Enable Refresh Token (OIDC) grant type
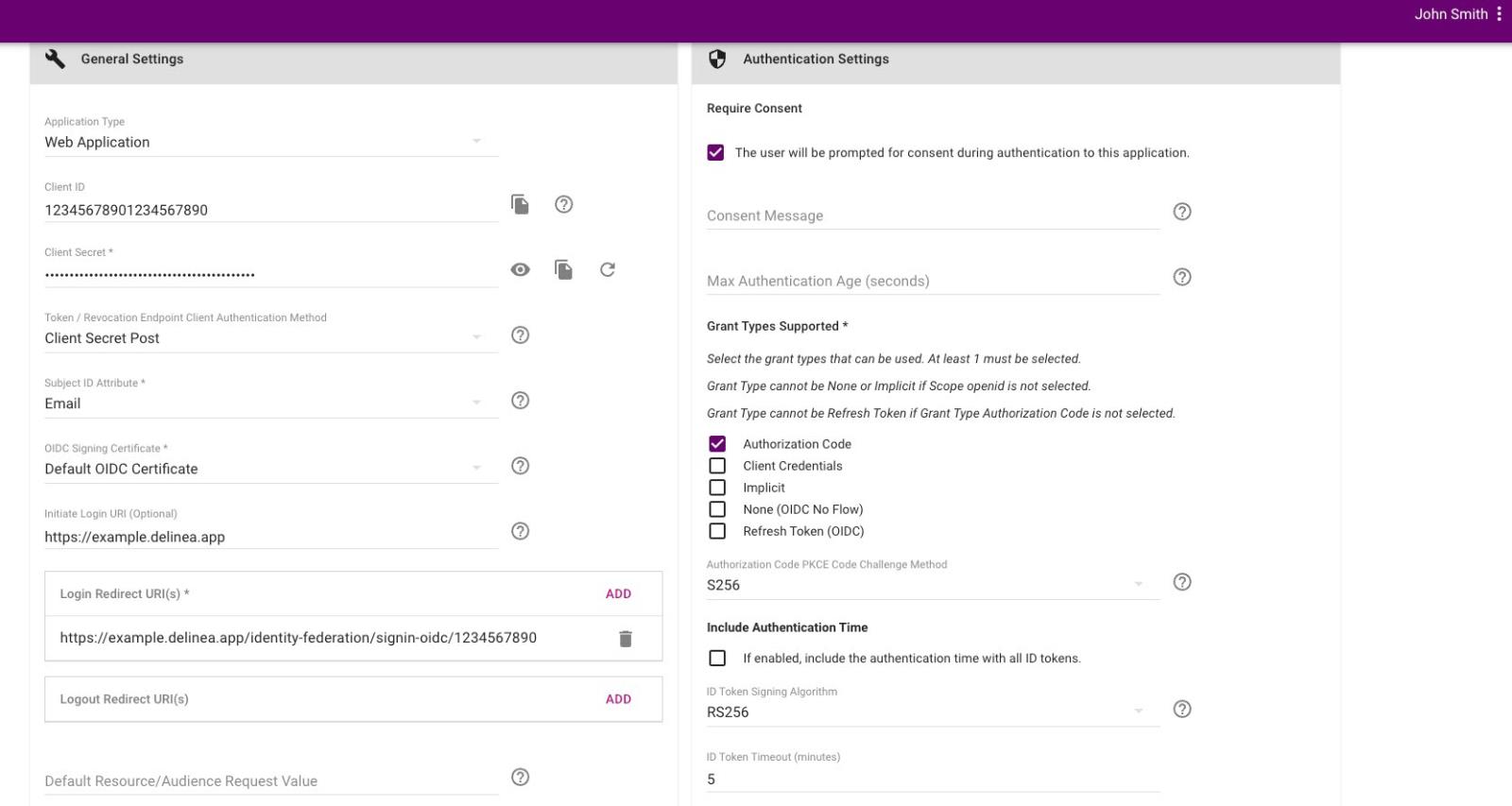 (x=717, y=531)
